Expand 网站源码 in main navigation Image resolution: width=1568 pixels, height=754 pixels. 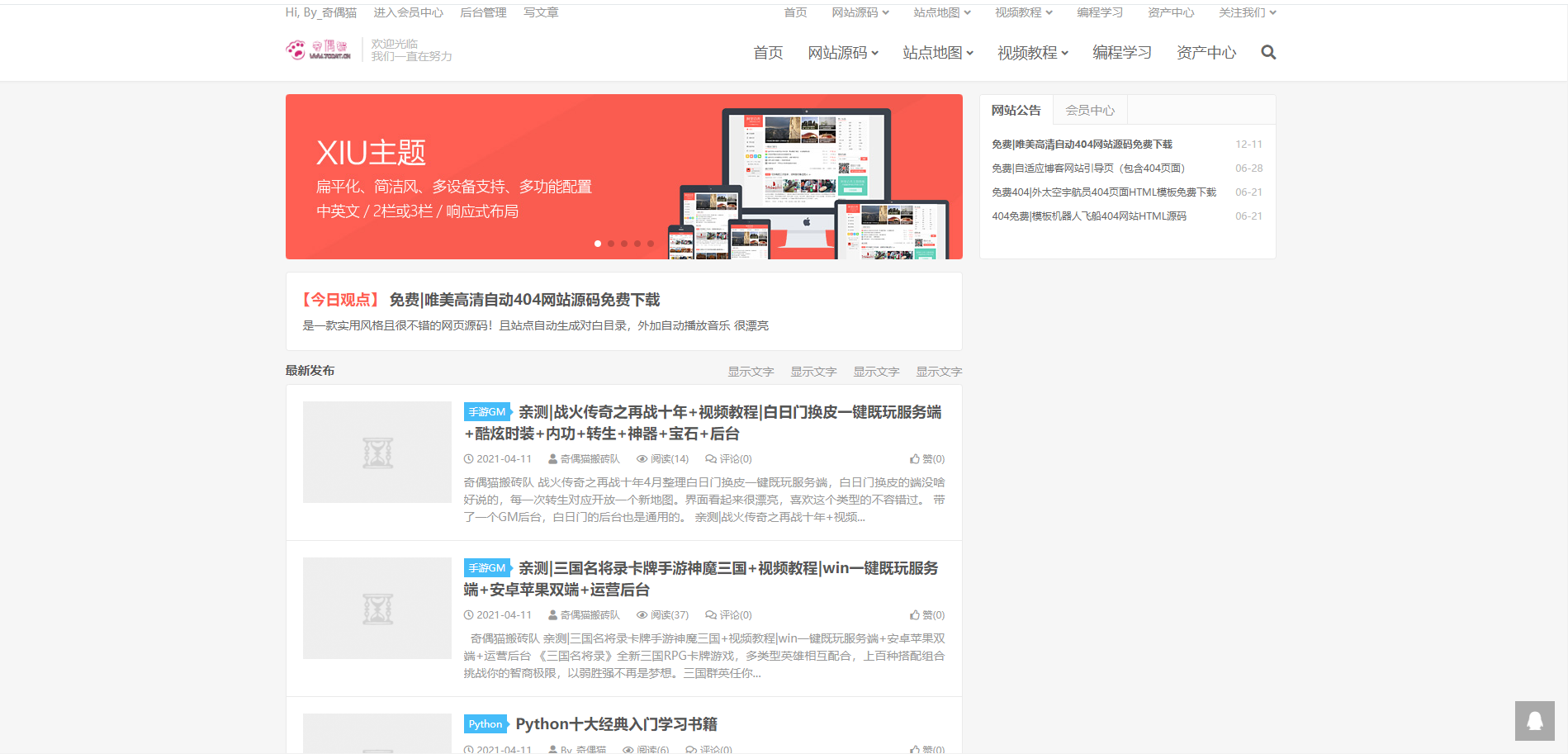click(x=843, y=53)
